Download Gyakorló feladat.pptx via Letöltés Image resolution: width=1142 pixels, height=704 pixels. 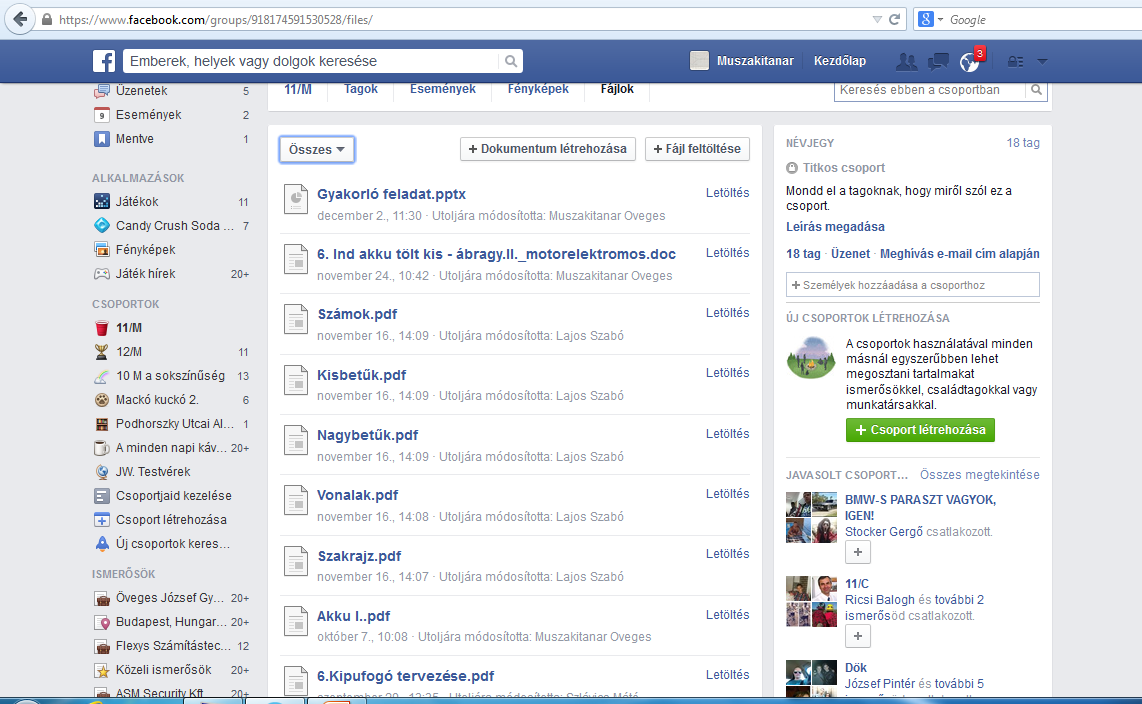click(x=728, y=193)
